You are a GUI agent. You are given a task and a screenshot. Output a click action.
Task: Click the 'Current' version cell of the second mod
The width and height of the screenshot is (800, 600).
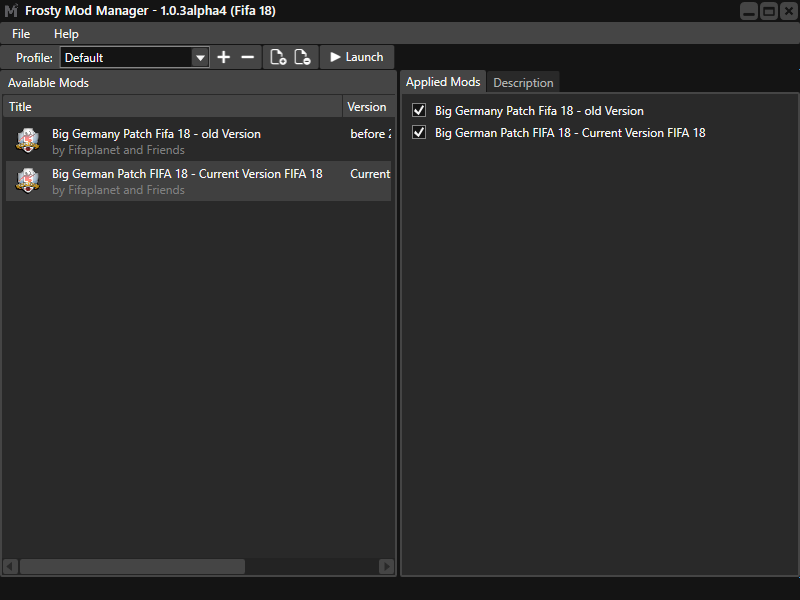pos(370,174)
